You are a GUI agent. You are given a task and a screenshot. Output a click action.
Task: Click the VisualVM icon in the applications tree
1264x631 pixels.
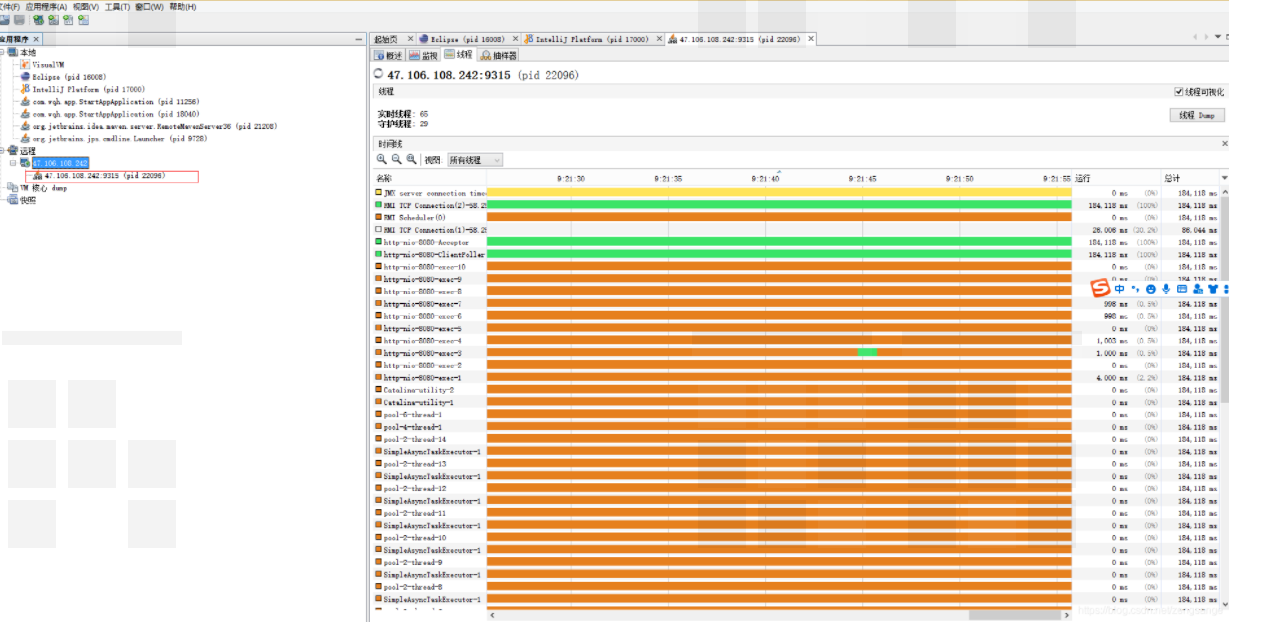pos(25,64)
